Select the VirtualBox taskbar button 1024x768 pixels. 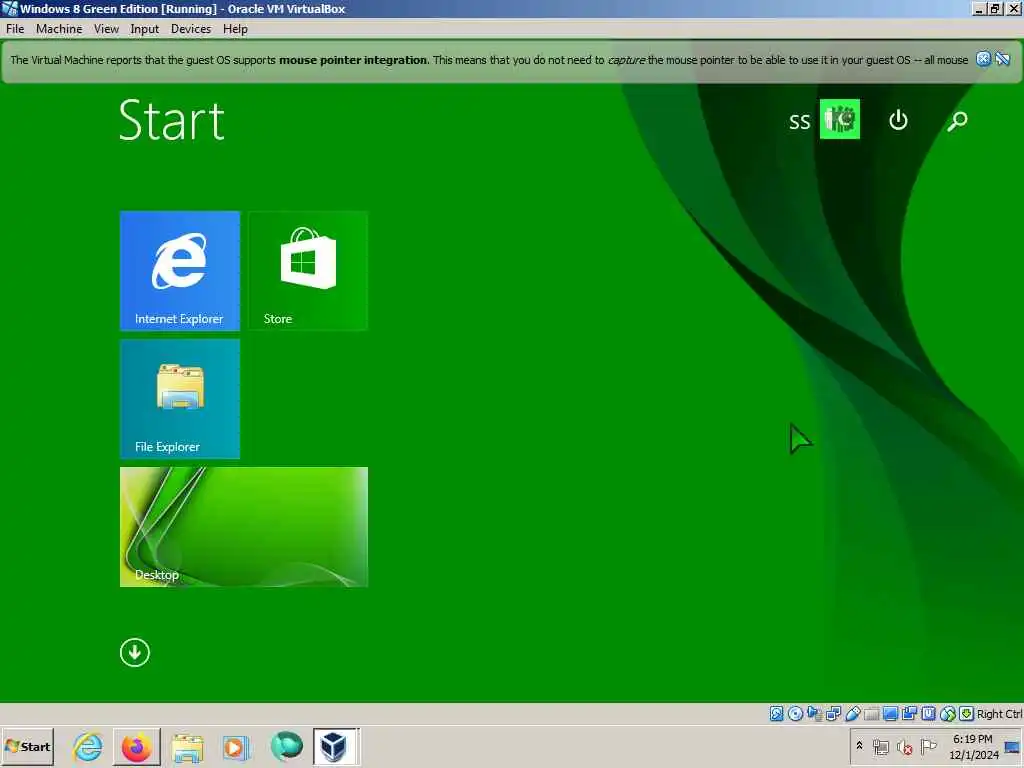click(x=335, y=746)
